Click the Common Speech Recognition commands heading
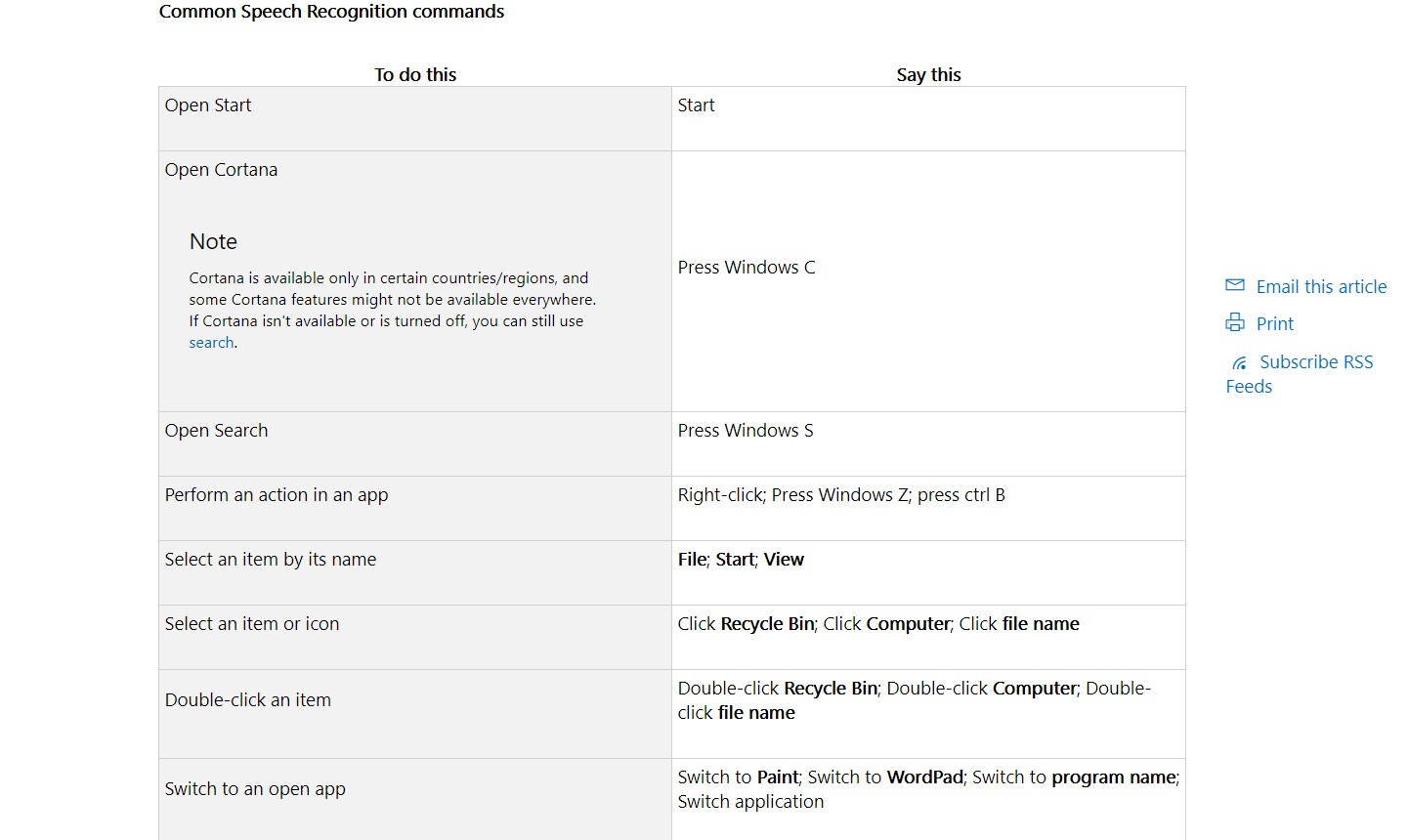 pyautogui.click(x=331, y=12)
